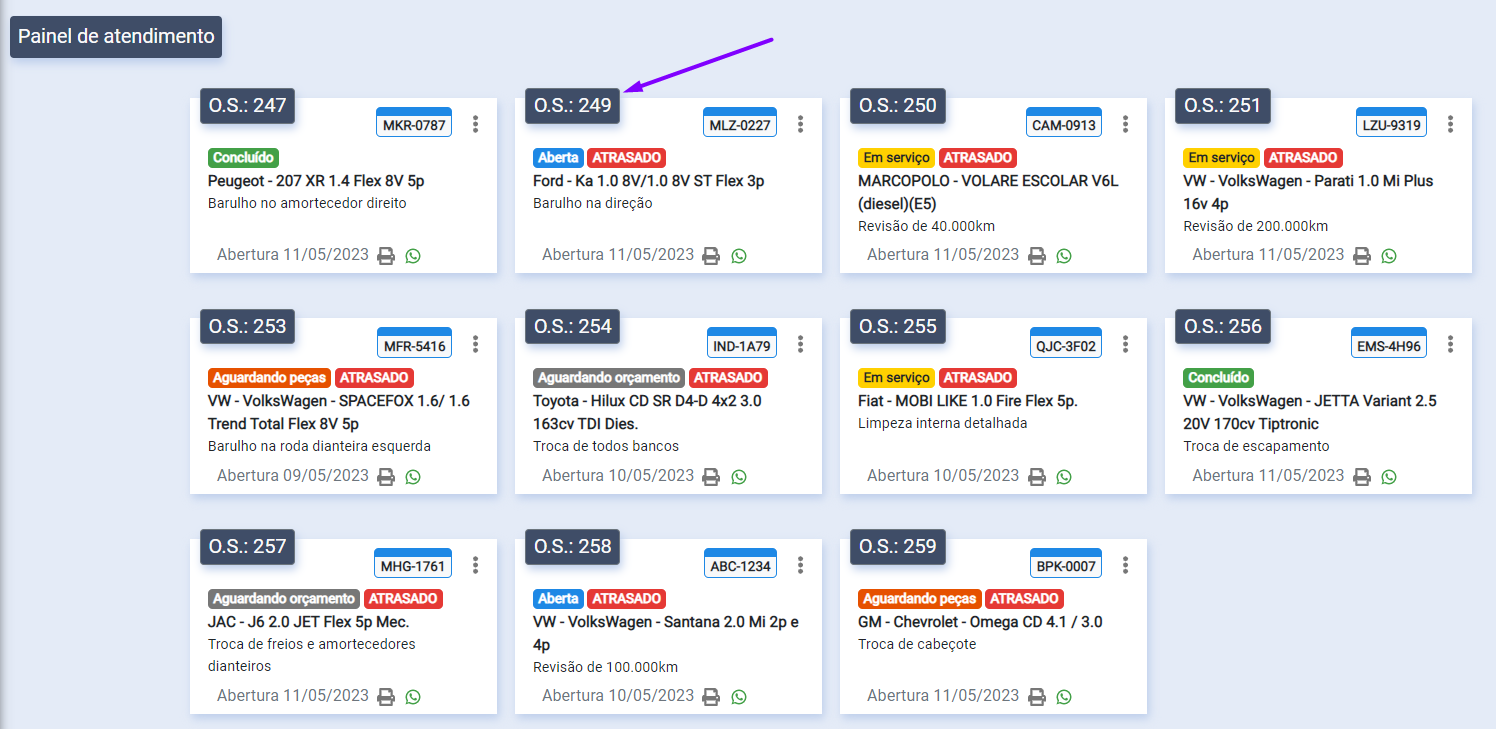Click printer icon on O.S. 254 card
This screenshot has height=729, width=1496.
tap(711, 477)
